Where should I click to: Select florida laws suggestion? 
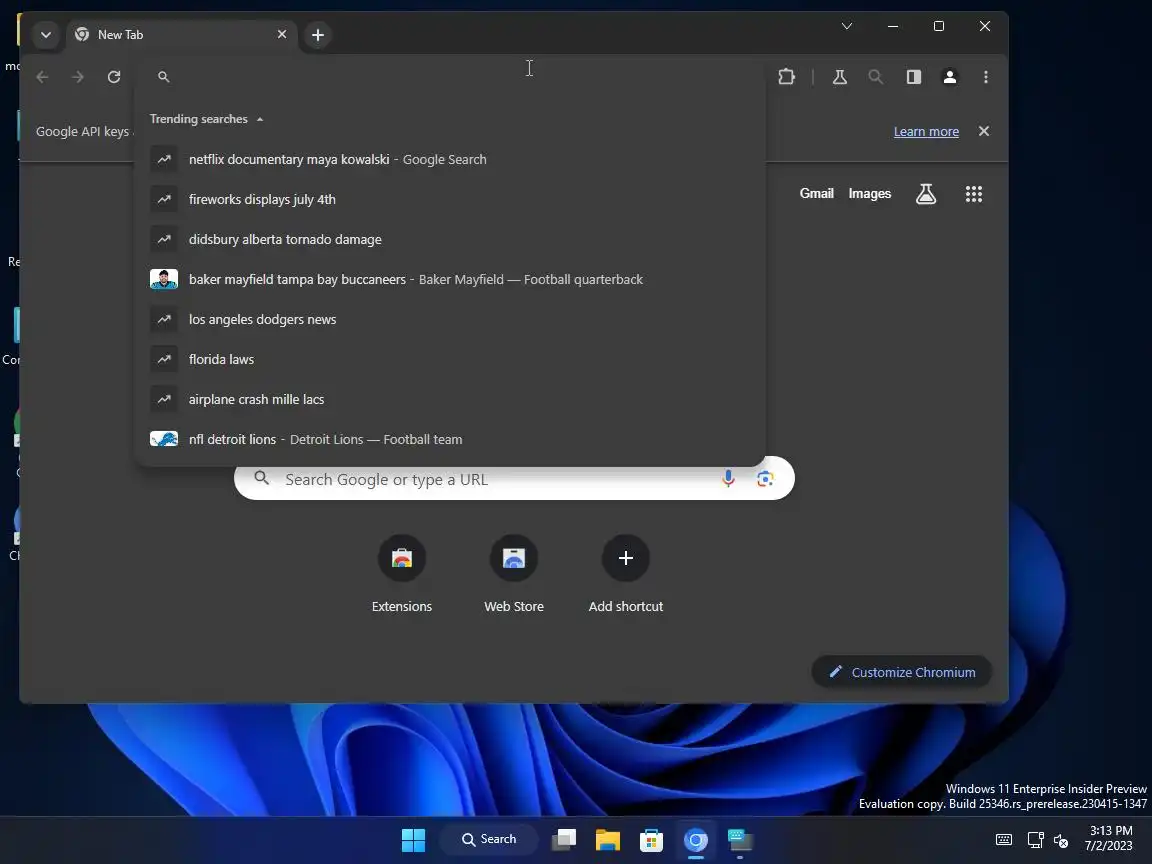point(450,359)
